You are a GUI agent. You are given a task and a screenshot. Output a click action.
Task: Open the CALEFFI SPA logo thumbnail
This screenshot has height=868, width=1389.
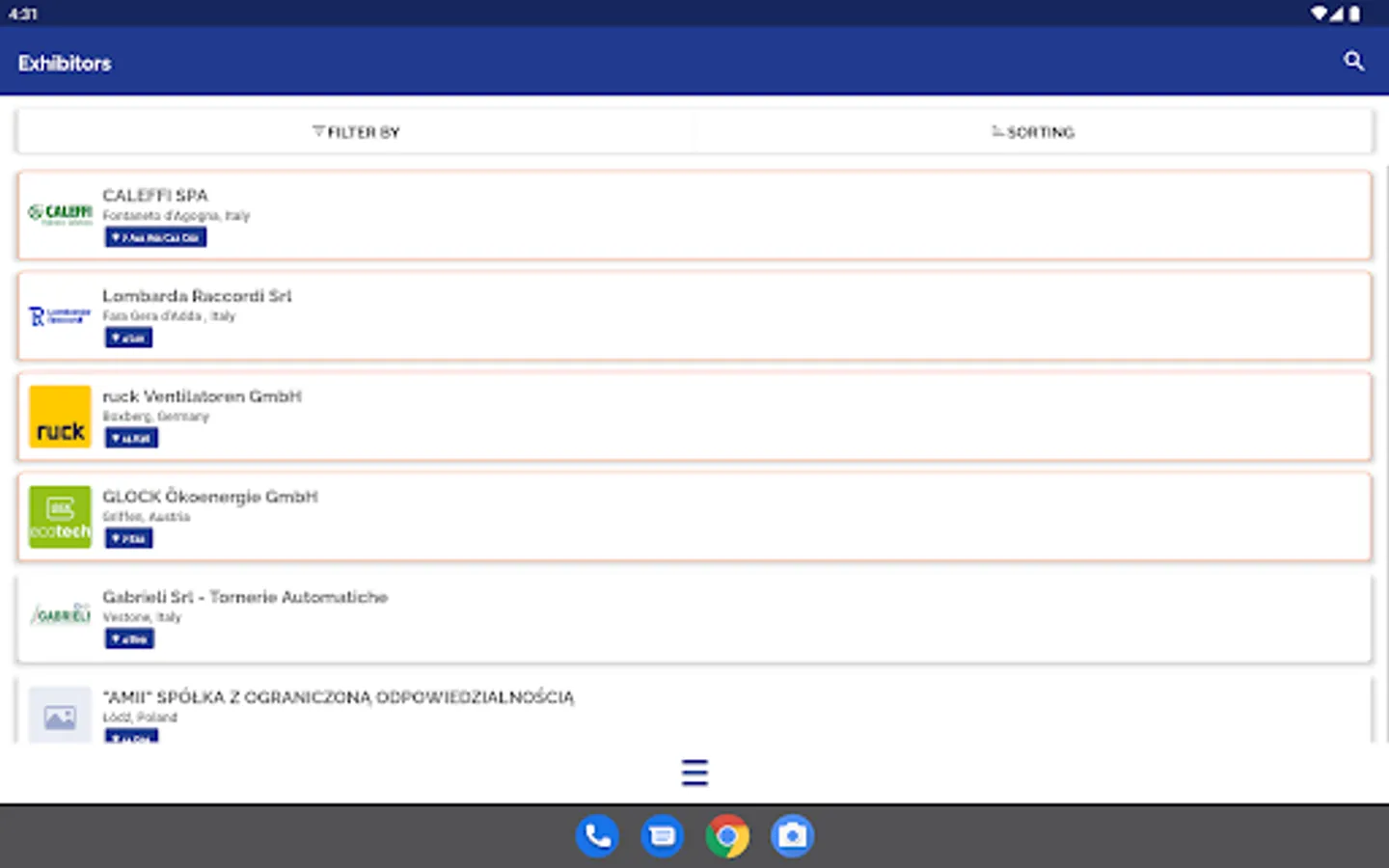tap(60, 215)
